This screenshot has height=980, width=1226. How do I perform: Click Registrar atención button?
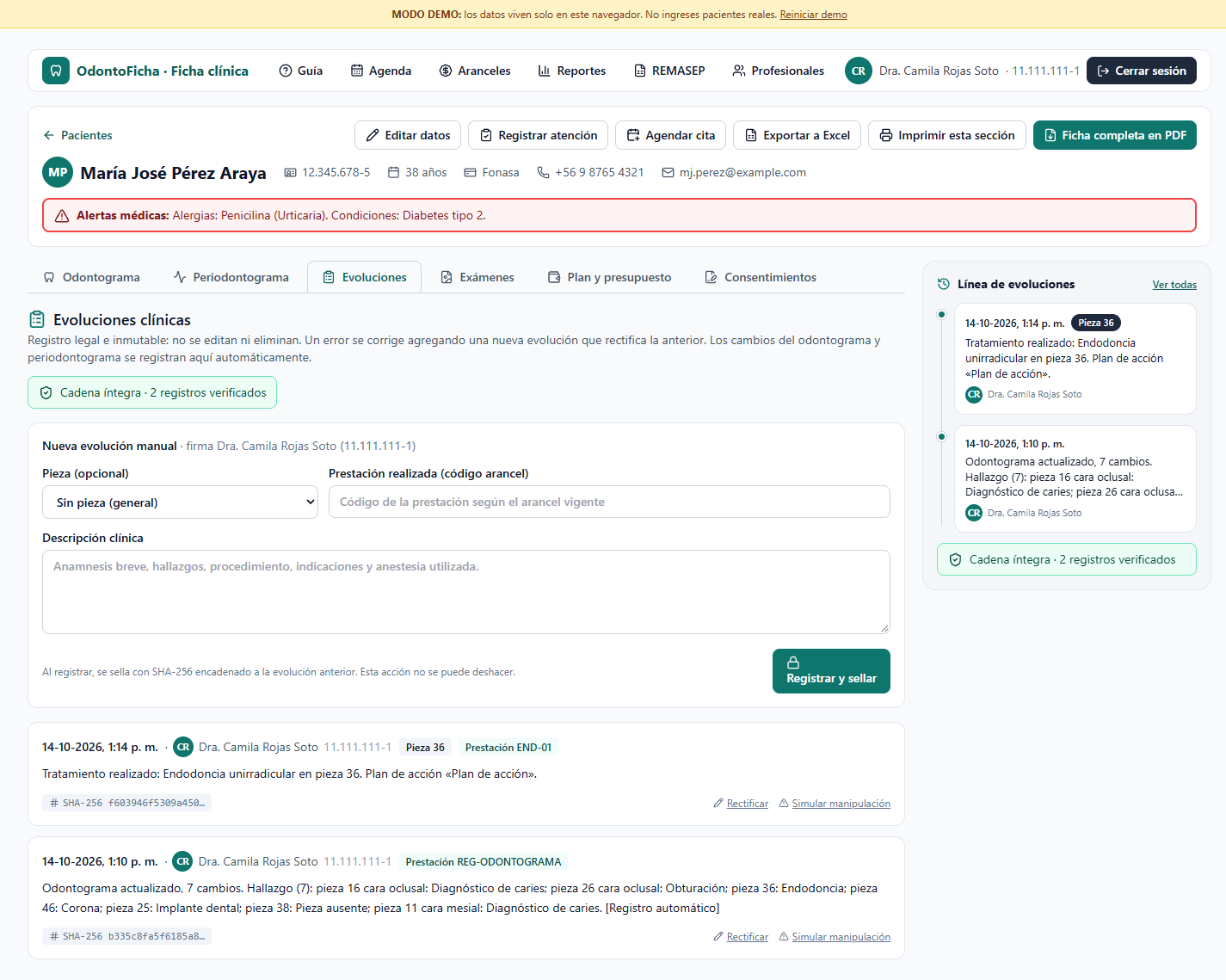tap(539, 135)
